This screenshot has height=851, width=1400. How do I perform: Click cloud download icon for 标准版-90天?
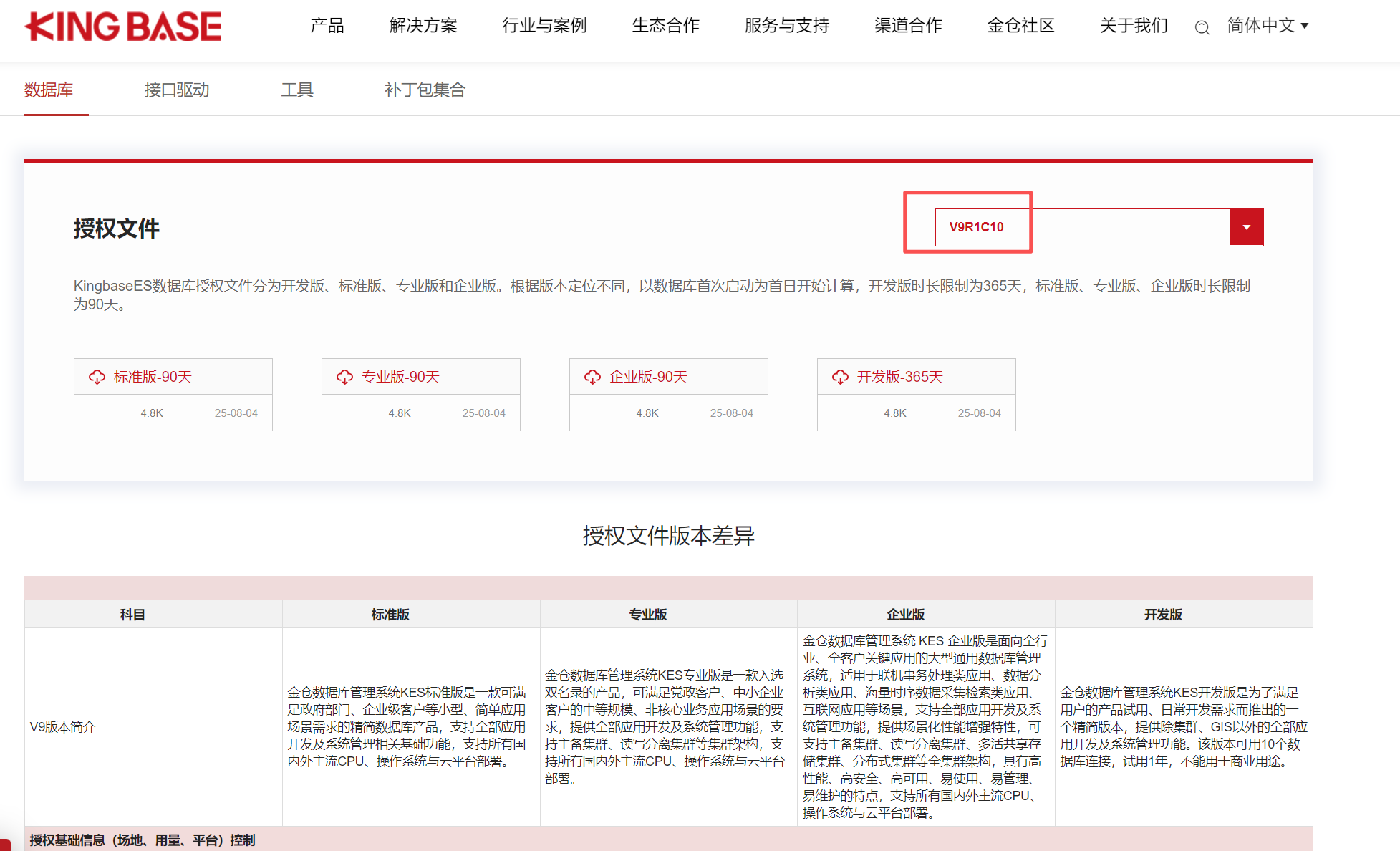97,377
